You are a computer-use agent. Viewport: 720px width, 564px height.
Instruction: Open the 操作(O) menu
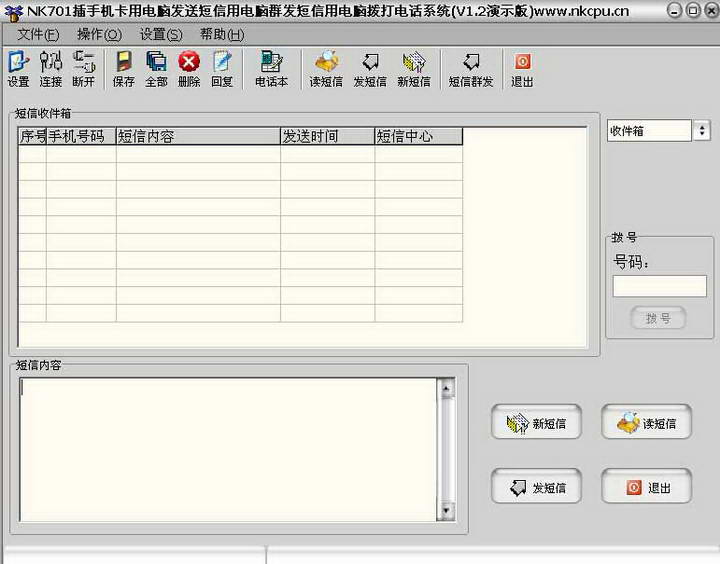[x=99, y=34]
